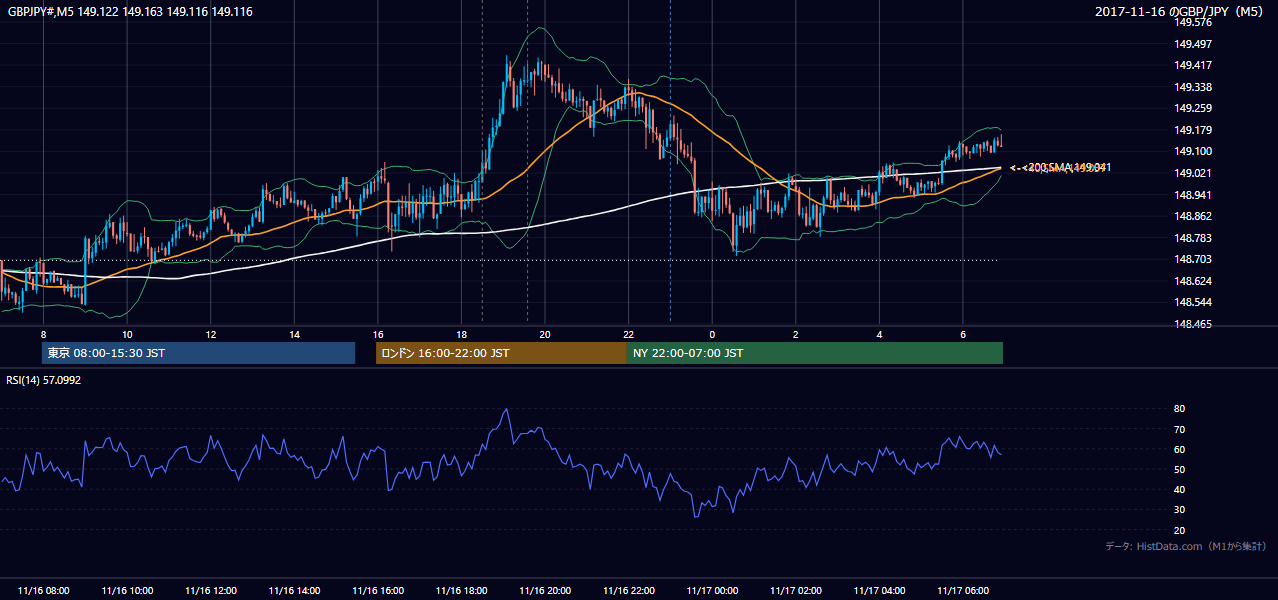Click hour label 4 under the price chart
This screenshot has height=600, width=1278.
[879, 334]
